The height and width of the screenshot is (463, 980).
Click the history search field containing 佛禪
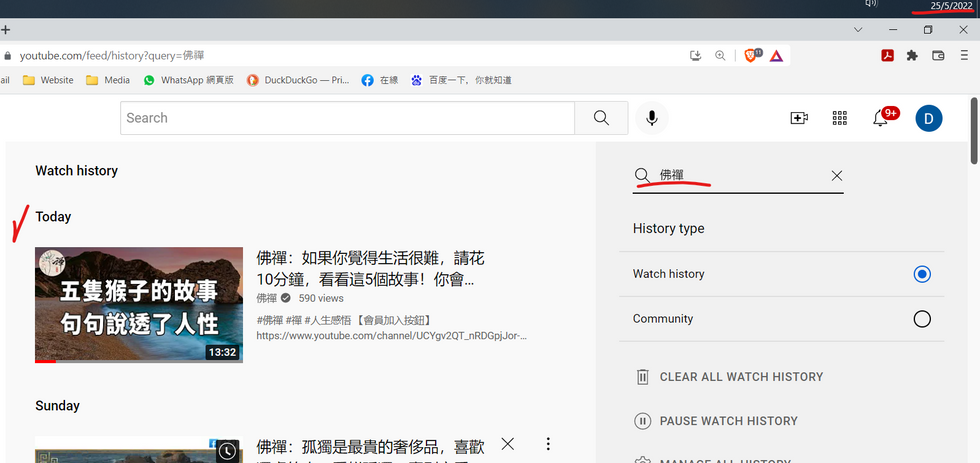(738, 176)
